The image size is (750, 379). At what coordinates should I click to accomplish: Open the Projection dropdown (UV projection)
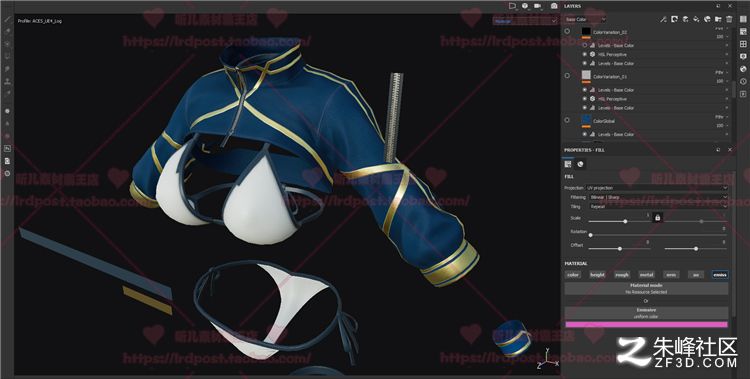(x=657, y=188)
